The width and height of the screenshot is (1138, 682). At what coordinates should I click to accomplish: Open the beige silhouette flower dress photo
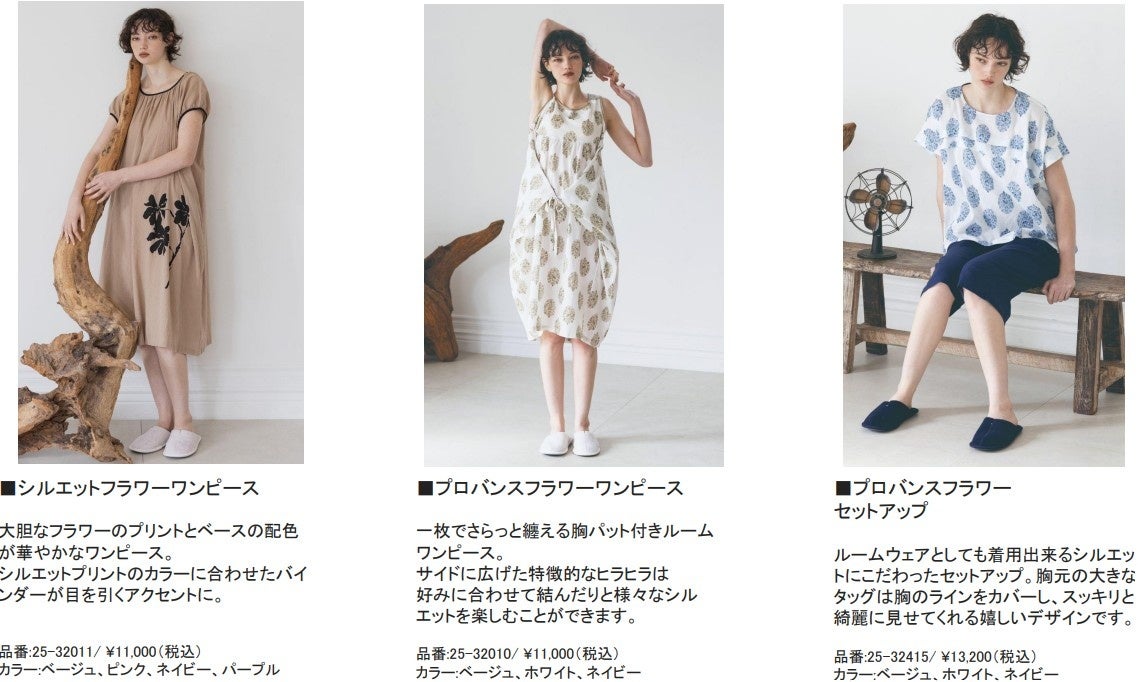(x=160, y=232)
